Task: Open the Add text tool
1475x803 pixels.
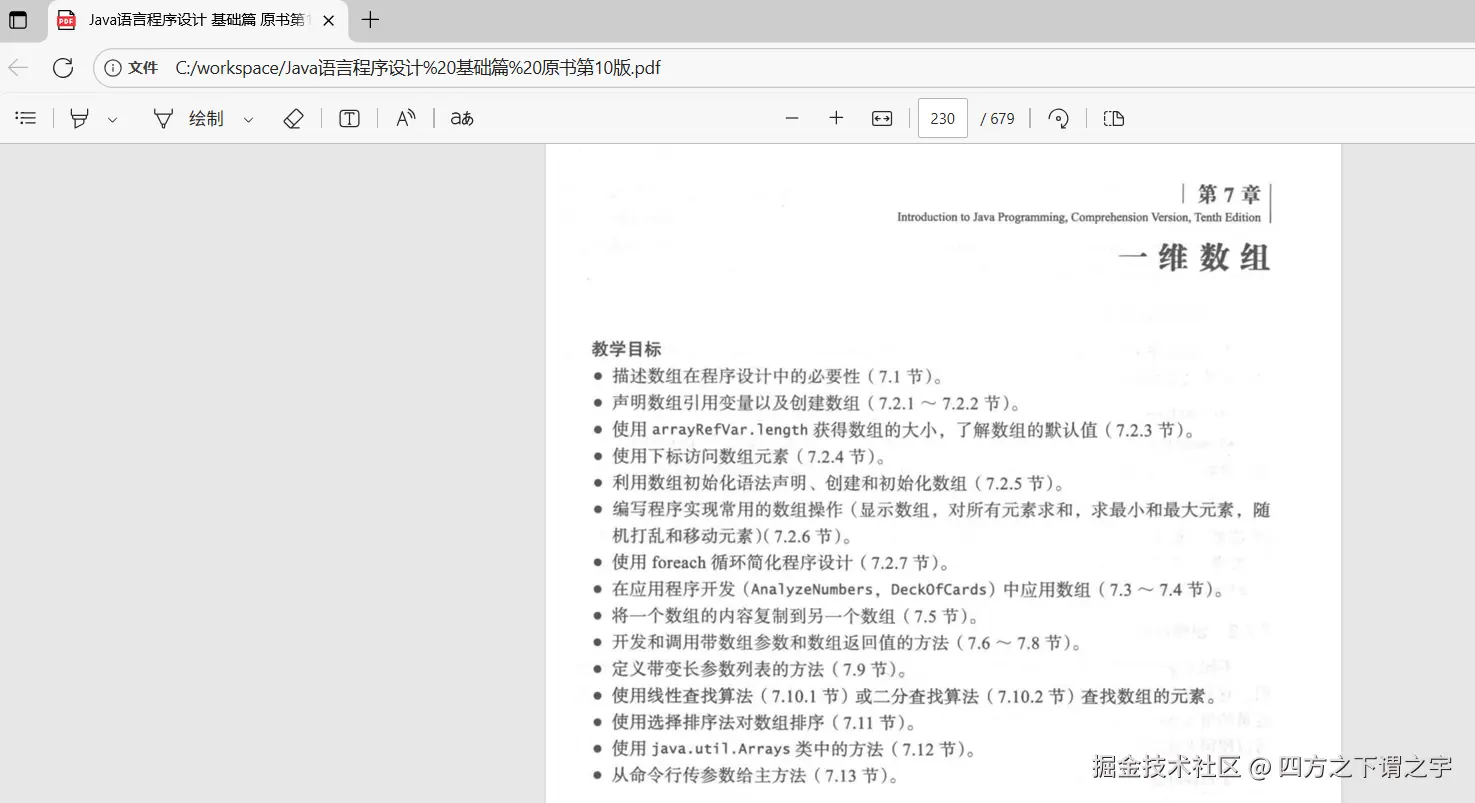Action: pos(349,118)
